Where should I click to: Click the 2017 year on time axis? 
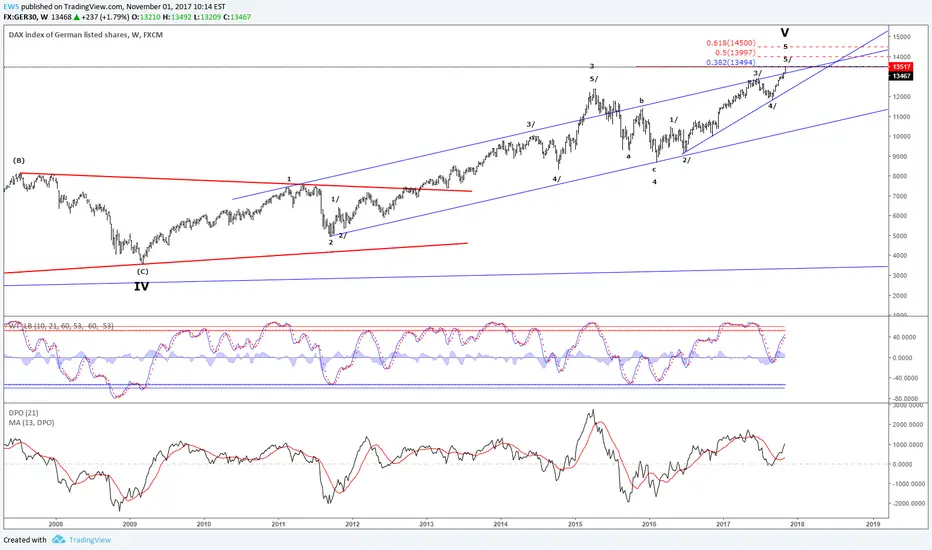723,524
